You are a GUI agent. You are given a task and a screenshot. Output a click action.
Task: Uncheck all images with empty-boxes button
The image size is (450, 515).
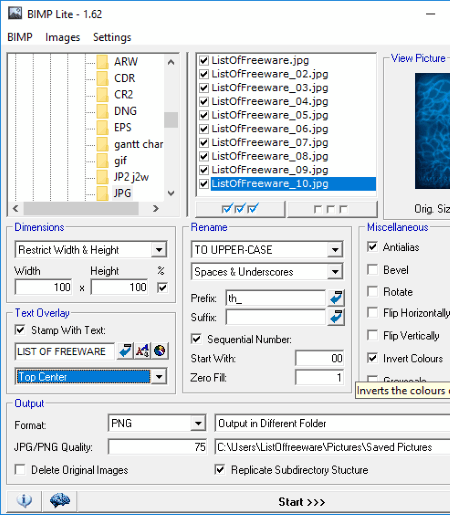point(332,209)
